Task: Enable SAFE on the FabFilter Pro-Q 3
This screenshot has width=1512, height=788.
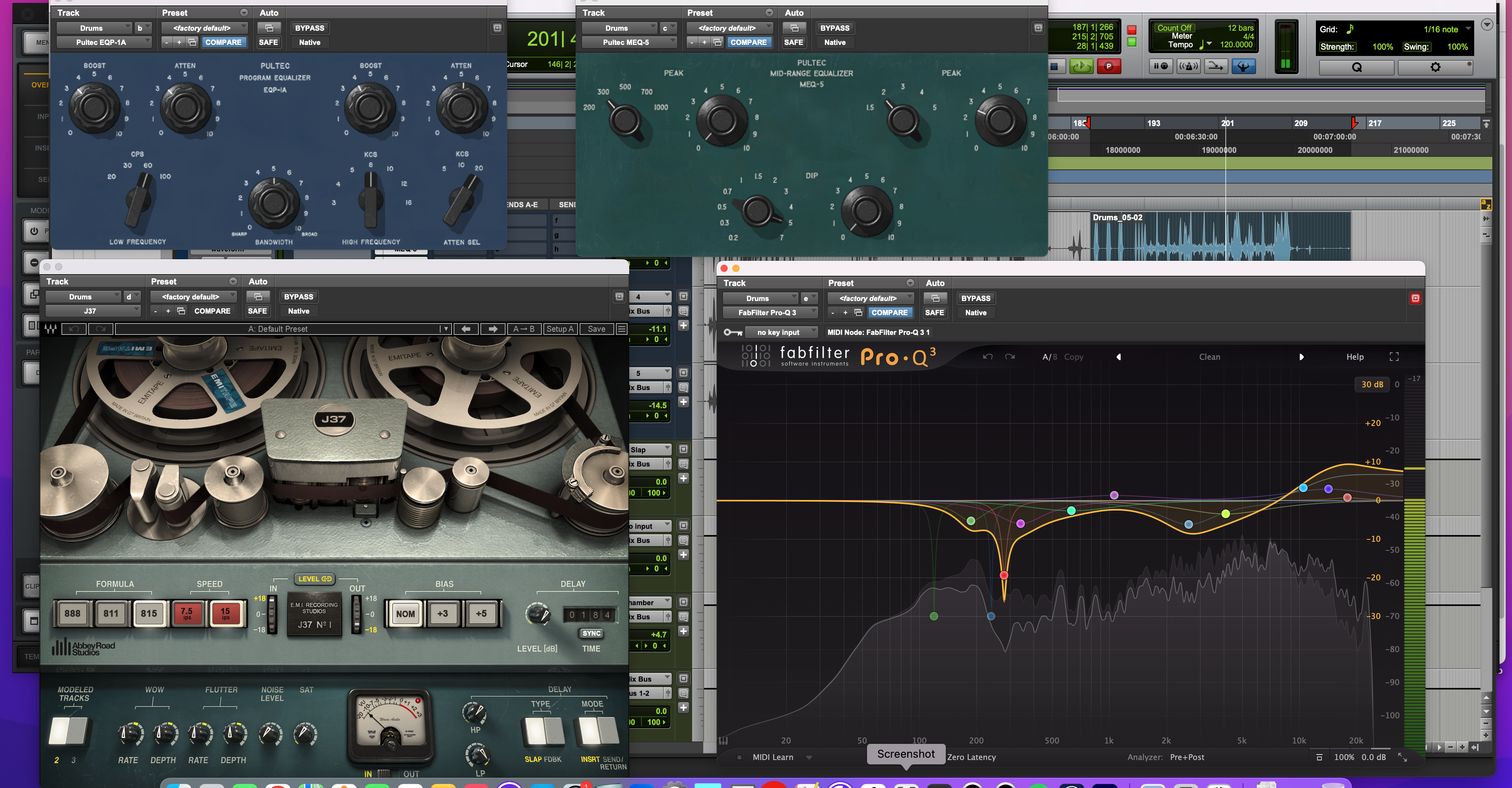Action: 934,312
